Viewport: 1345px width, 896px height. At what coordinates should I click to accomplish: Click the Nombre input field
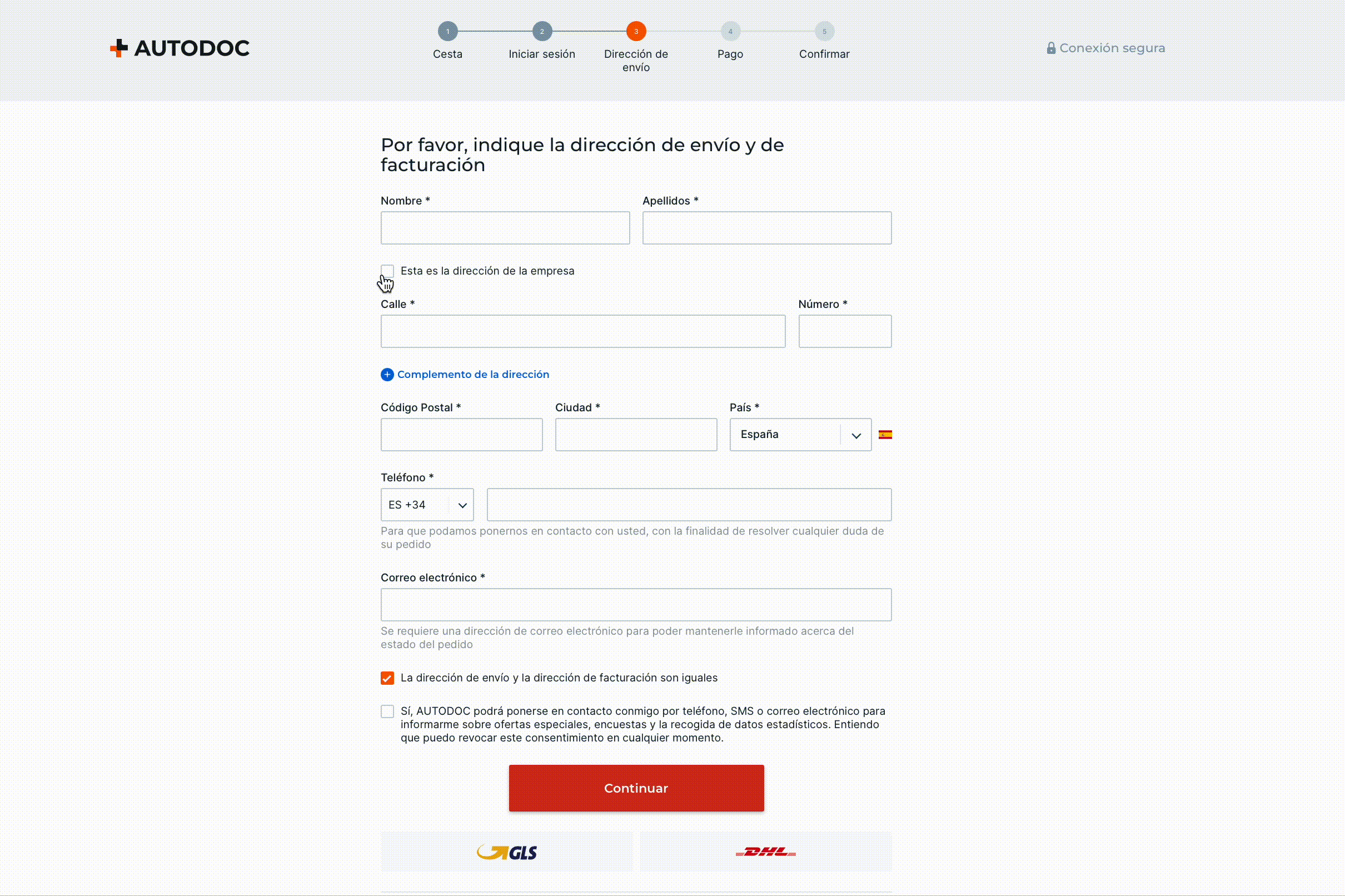506,228
